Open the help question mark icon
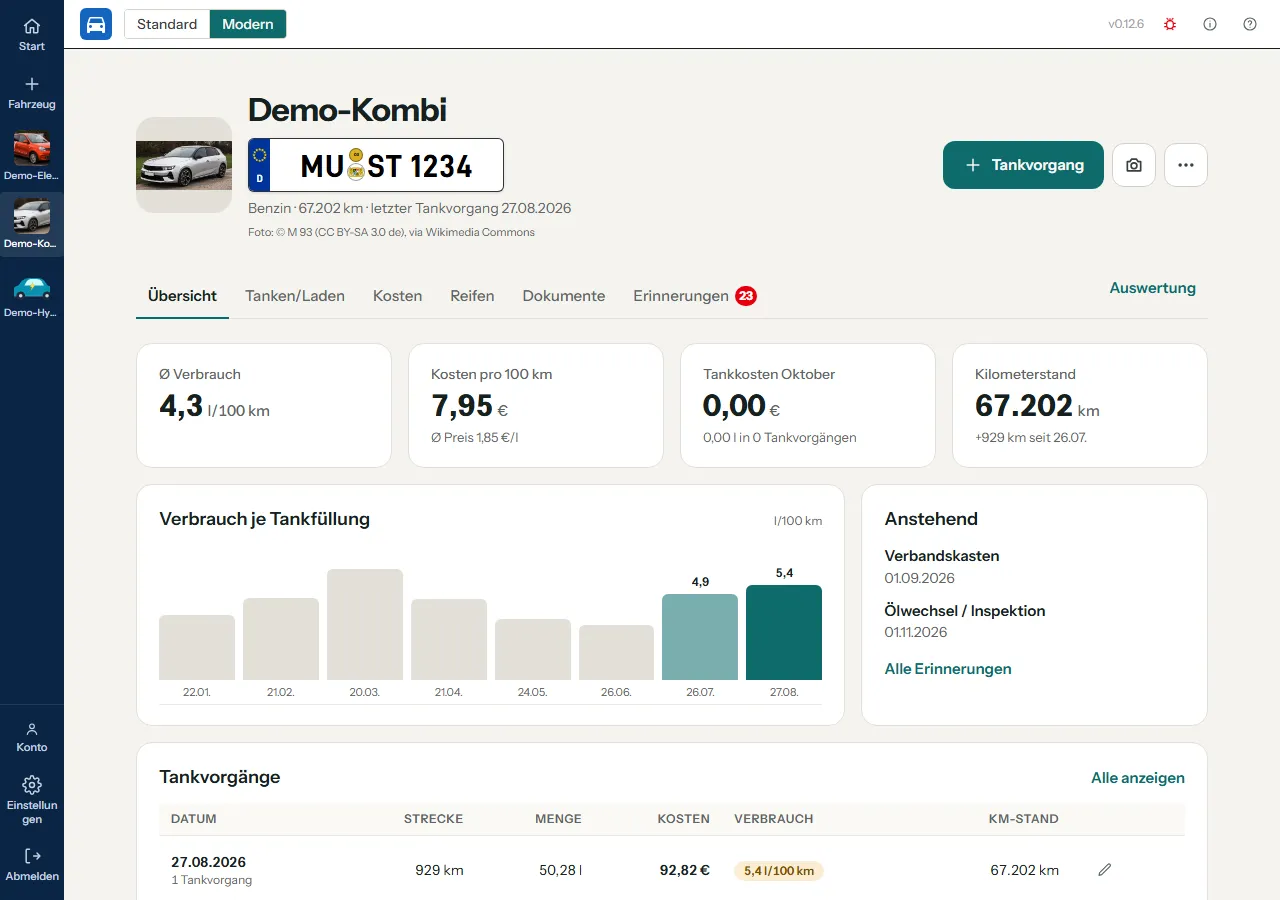 tap(1250, 24)
